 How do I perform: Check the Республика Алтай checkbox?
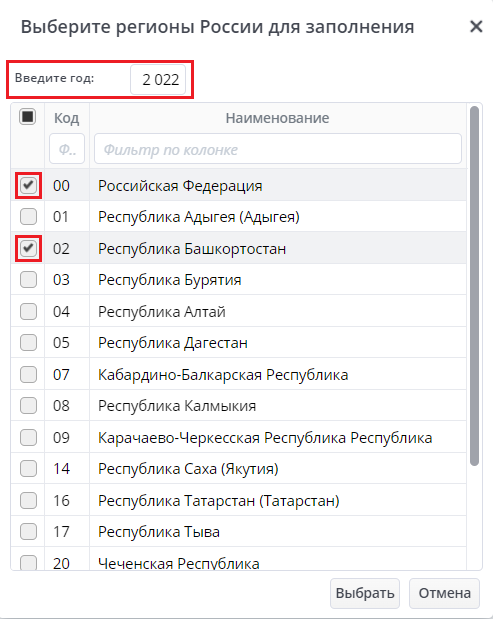click(28, 311)
